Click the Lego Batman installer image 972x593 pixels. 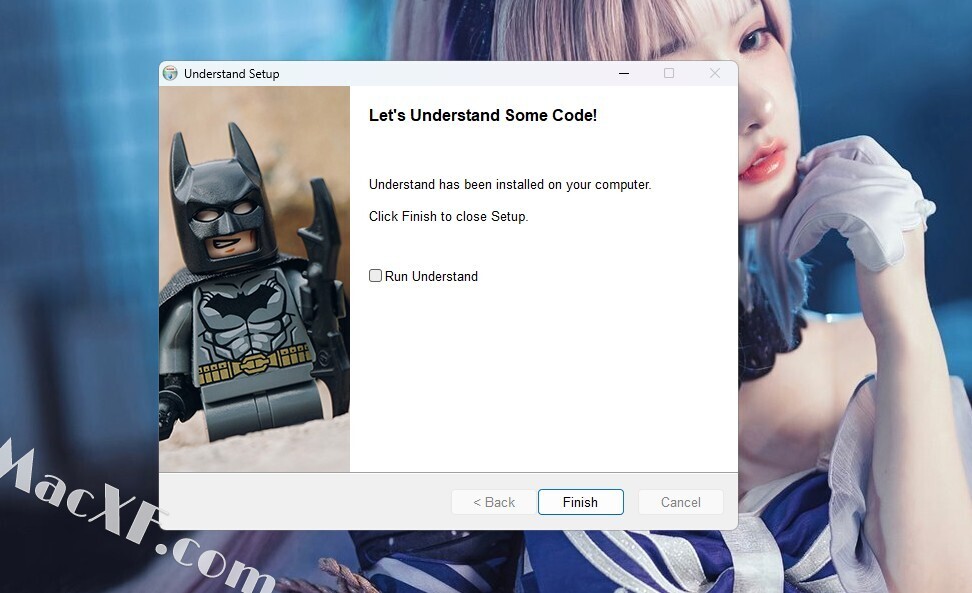coord(254,279)
